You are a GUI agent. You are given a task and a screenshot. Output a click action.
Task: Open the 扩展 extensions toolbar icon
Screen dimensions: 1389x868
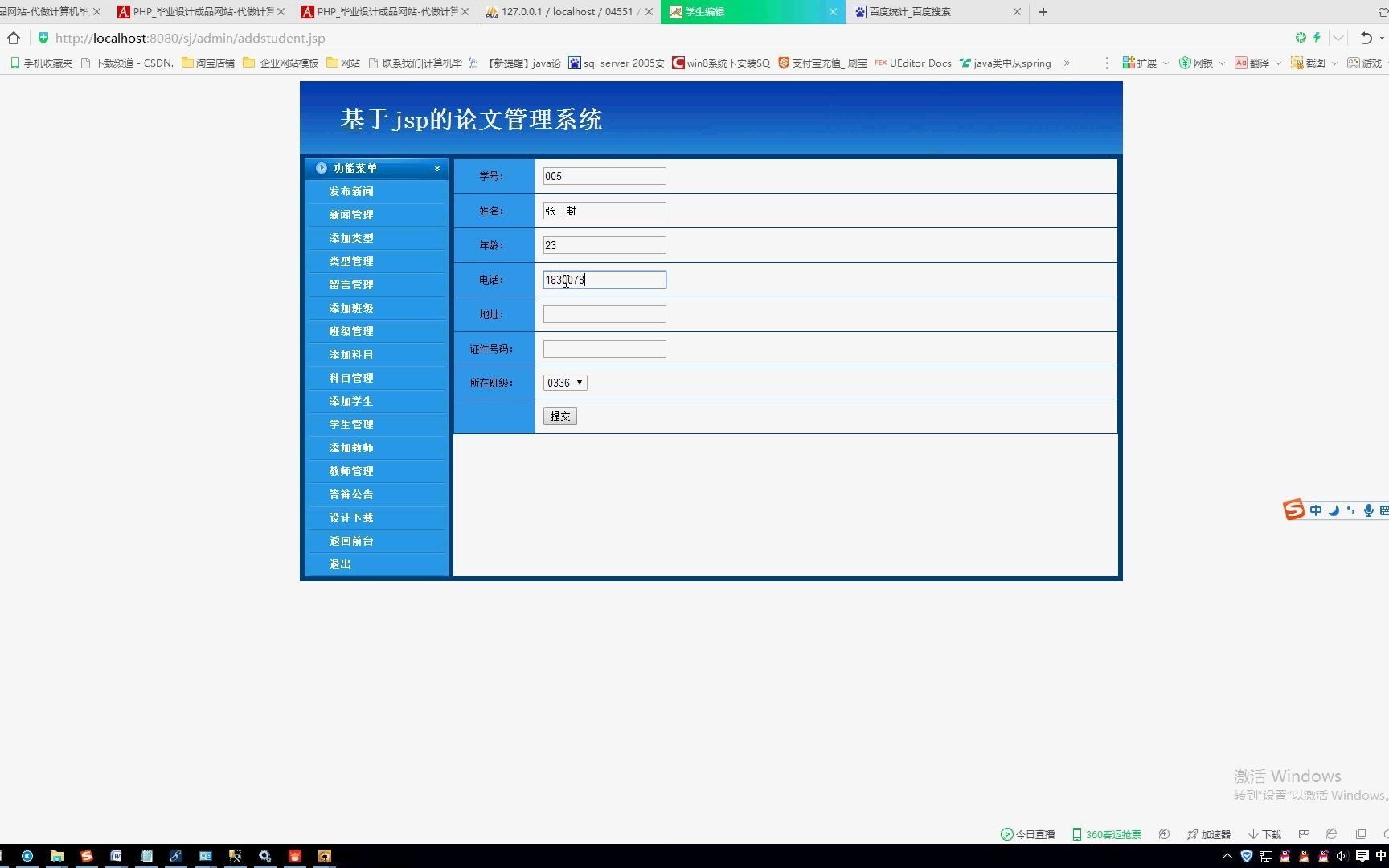(1129, 63)
